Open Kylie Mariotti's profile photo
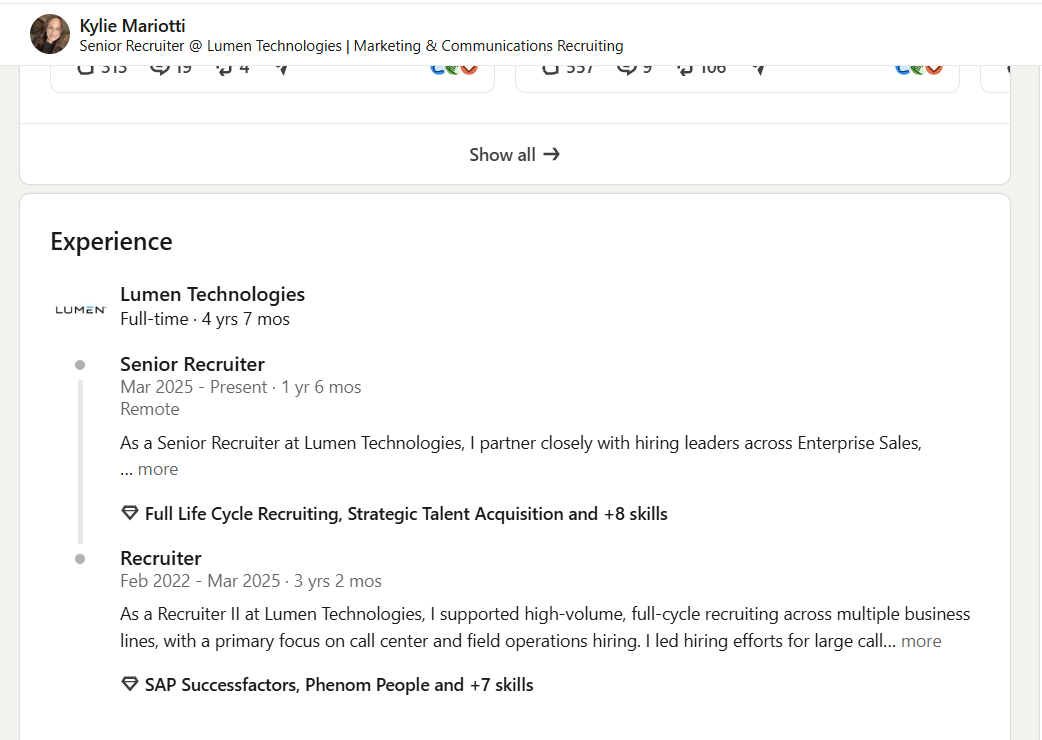The height and width of the screenshot is (740, 1042). tap(50, 34)
